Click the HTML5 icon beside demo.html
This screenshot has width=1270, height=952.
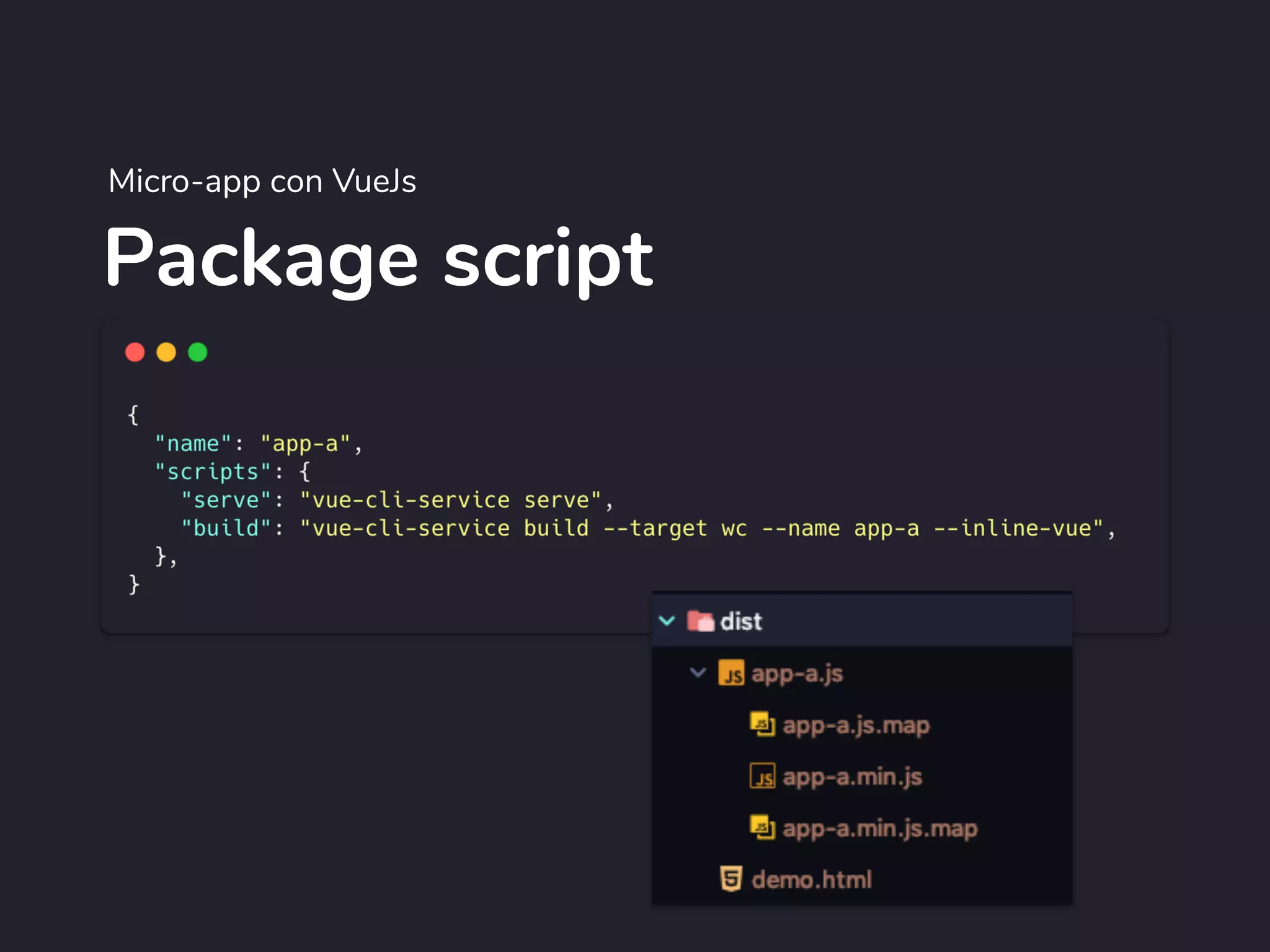coord(731,879)
